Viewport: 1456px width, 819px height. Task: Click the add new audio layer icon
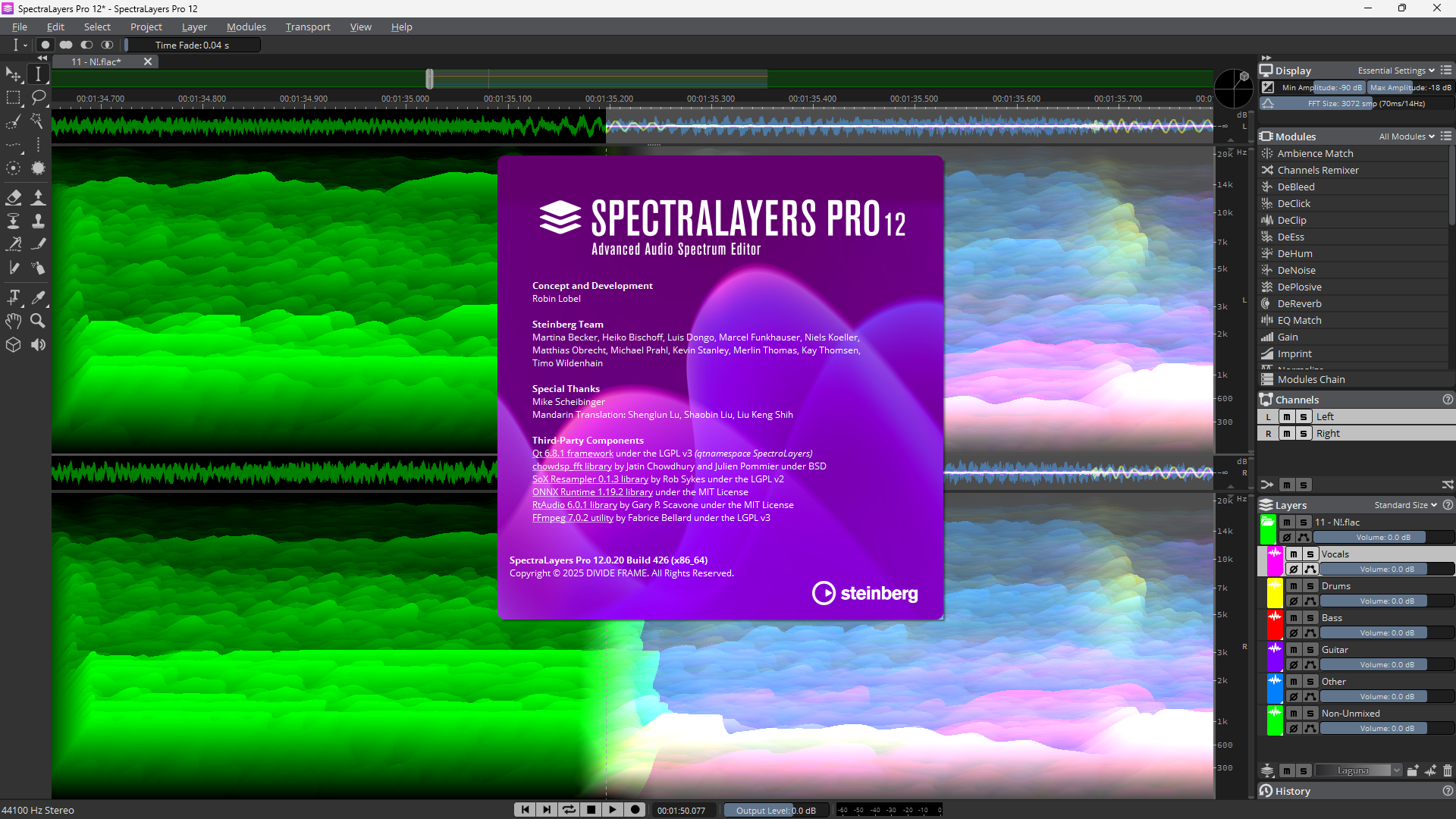click(x=1430, y=770)
